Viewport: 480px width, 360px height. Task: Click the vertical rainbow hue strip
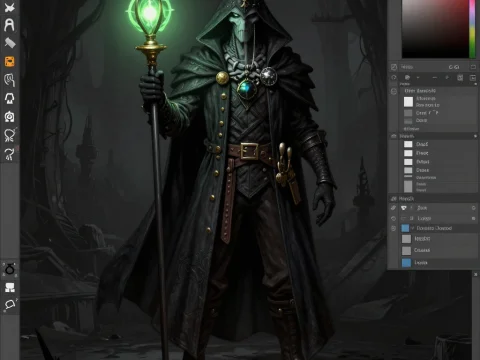click(472, 28)
